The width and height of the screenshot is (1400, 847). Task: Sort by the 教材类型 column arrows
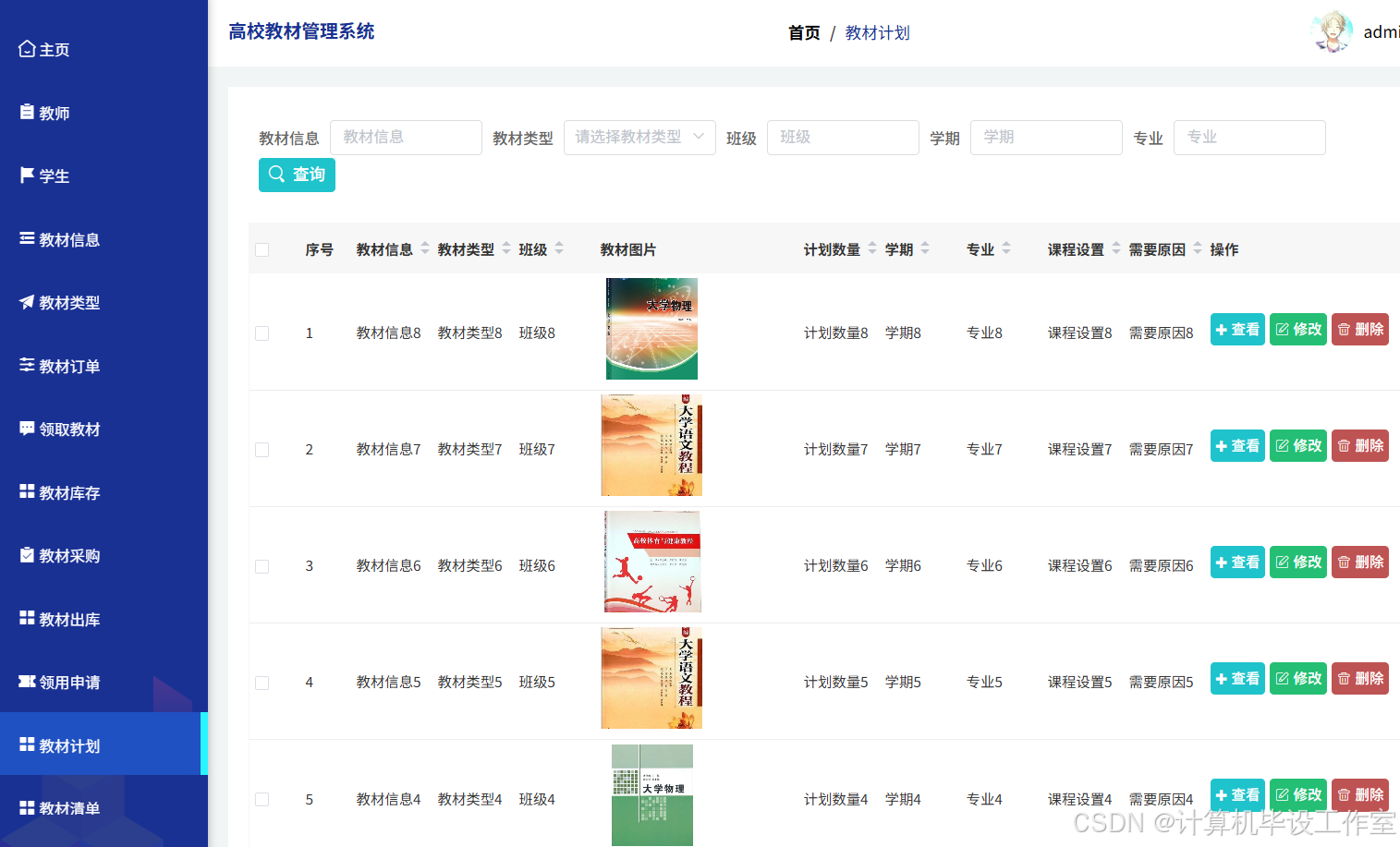506,248
